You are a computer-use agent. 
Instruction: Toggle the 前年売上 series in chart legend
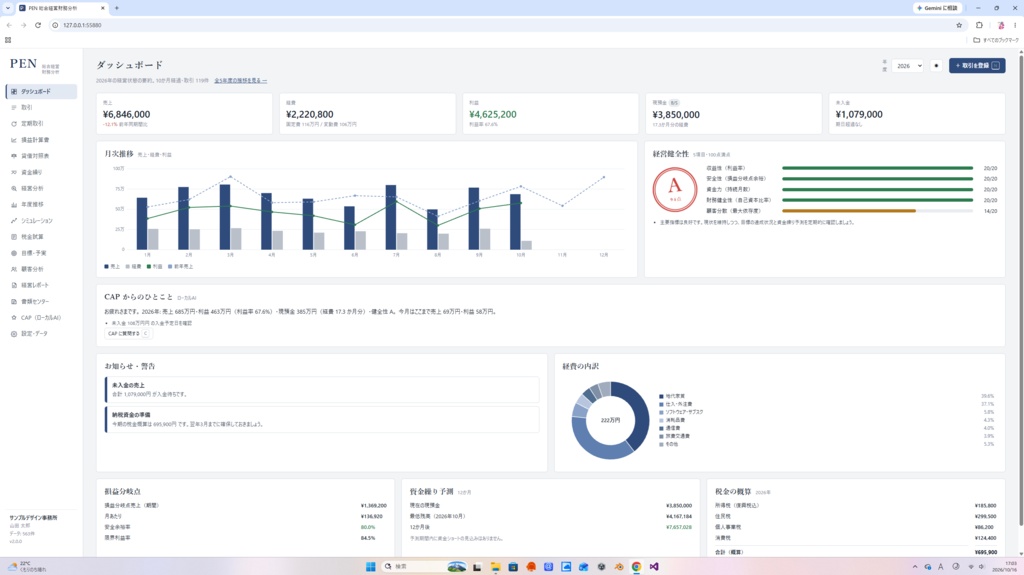tap(181, 267)
